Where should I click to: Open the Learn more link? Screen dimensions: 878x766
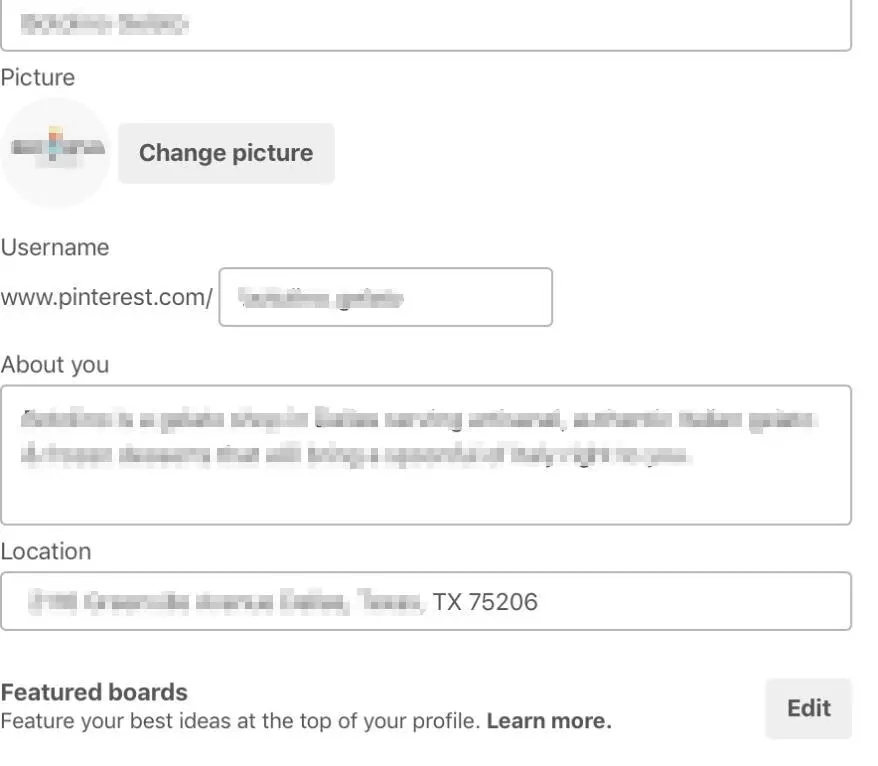(x=549, y=721)
